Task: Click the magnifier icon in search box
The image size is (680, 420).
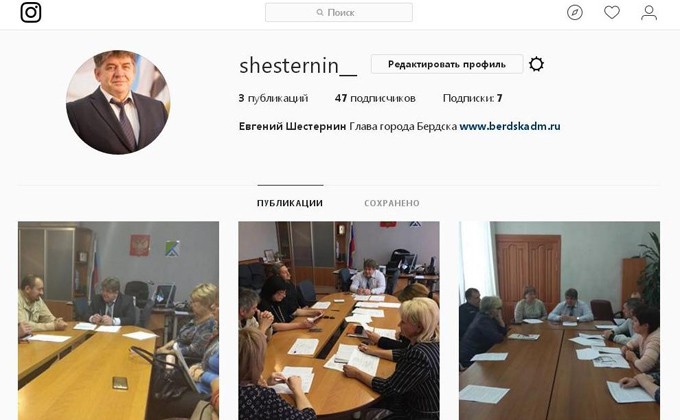Action: click(320, 13)
